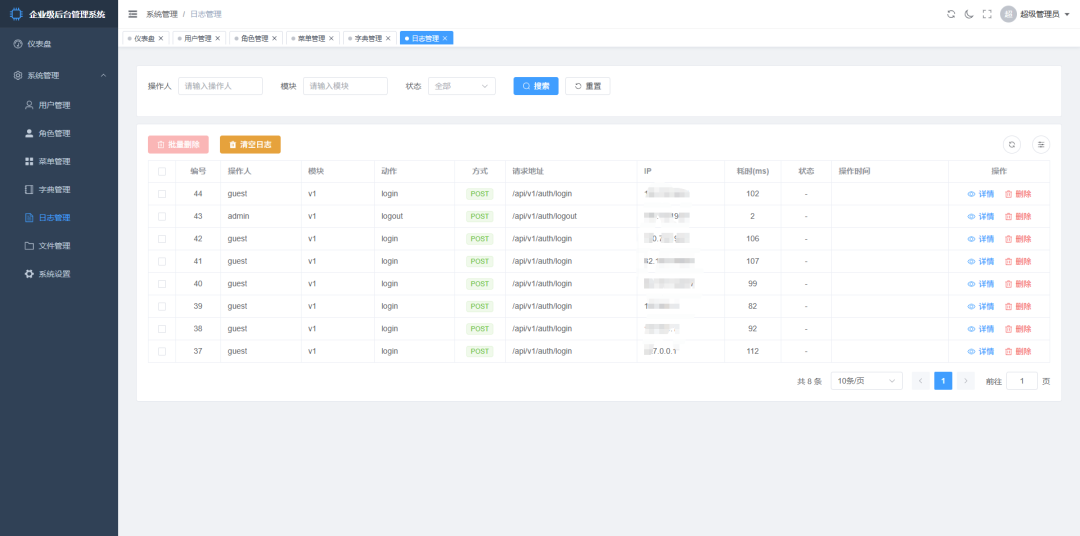Delete log entry 39
Image resolution: width=1080 pixels, height=536 pixels.
coord(1018,307)
